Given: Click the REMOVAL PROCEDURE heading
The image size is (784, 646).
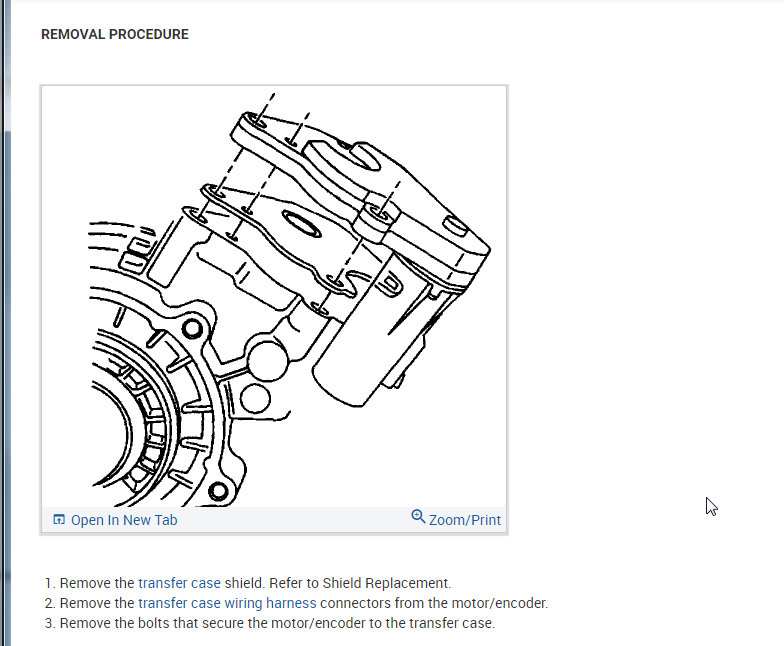Looking at the screenshot, I should [x=115, y=34].
